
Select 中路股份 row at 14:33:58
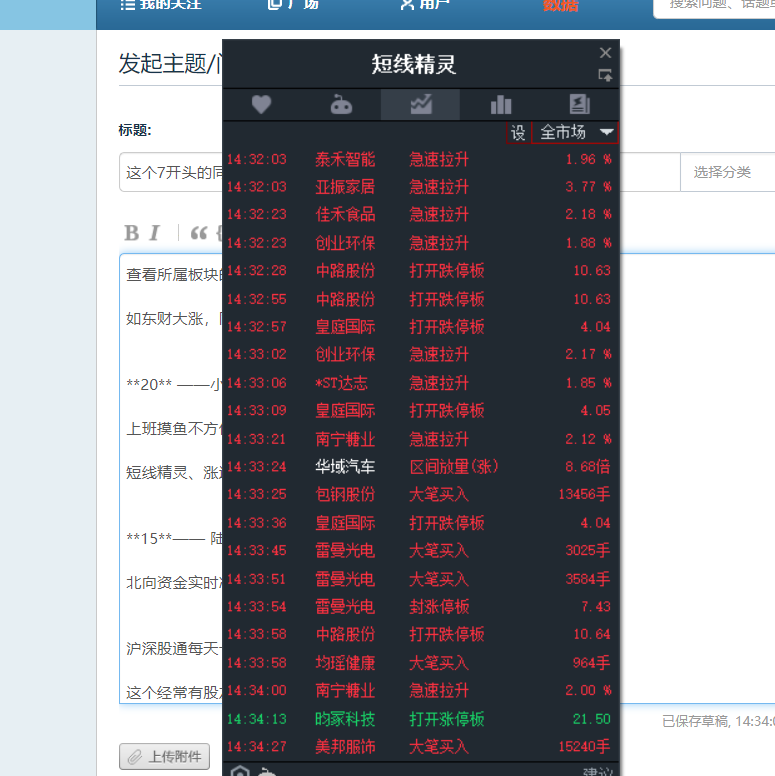coord(420,634)
